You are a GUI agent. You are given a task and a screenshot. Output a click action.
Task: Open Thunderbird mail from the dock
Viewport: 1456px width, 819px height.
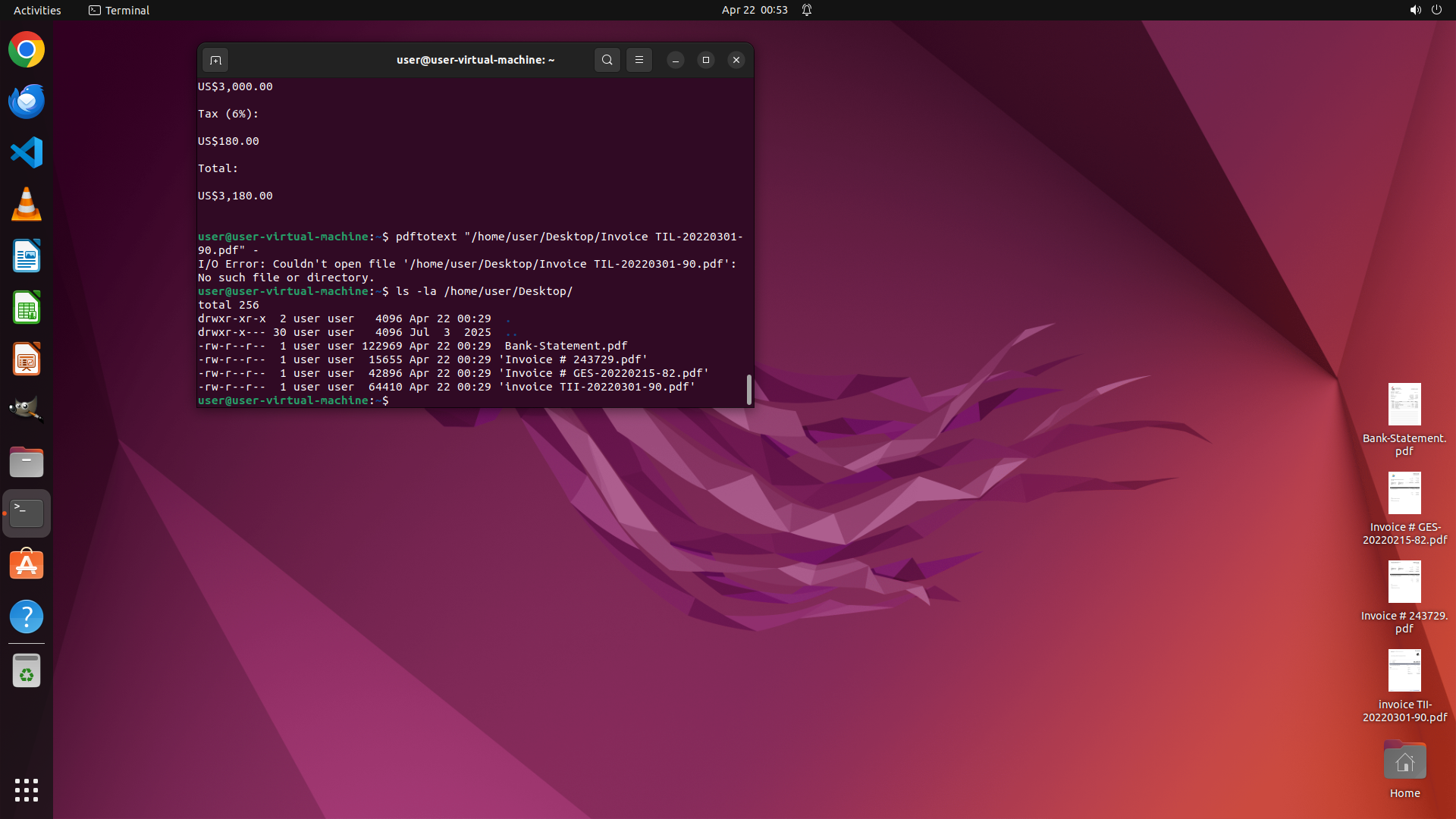tap(27, 102)
